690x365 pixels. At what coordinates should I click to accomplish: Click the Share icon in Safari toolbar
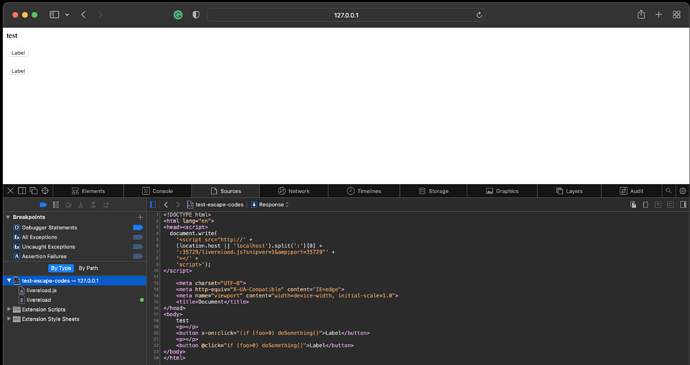click(641, 15)
